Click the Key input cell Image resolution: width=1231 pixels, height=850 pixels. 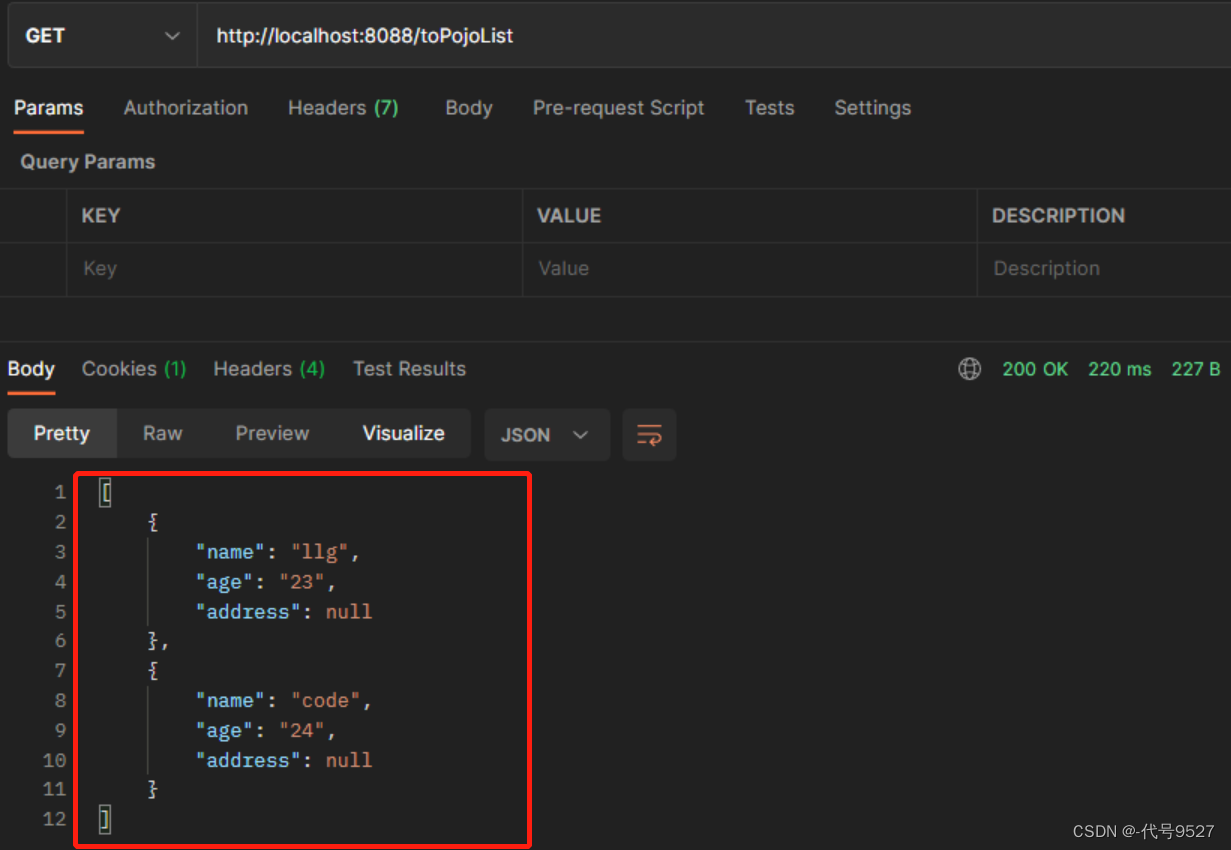point(294,269)
